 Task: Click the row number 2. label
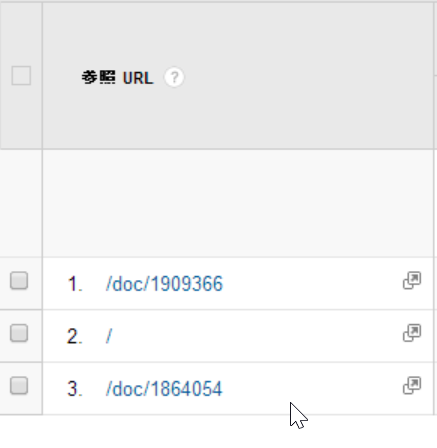tap(75, 336)
